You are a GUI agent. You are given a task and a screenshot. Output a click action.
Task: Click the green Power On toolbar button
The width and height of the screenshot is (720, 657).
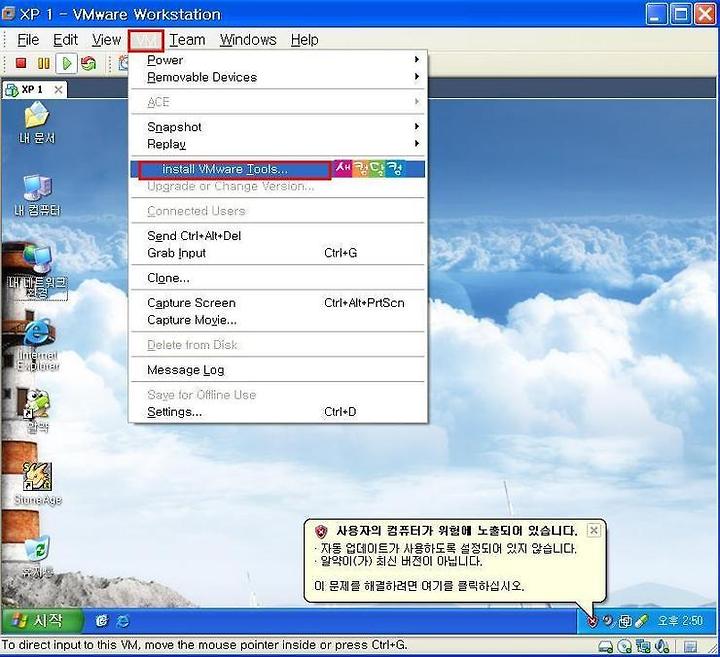pos(67,63)
